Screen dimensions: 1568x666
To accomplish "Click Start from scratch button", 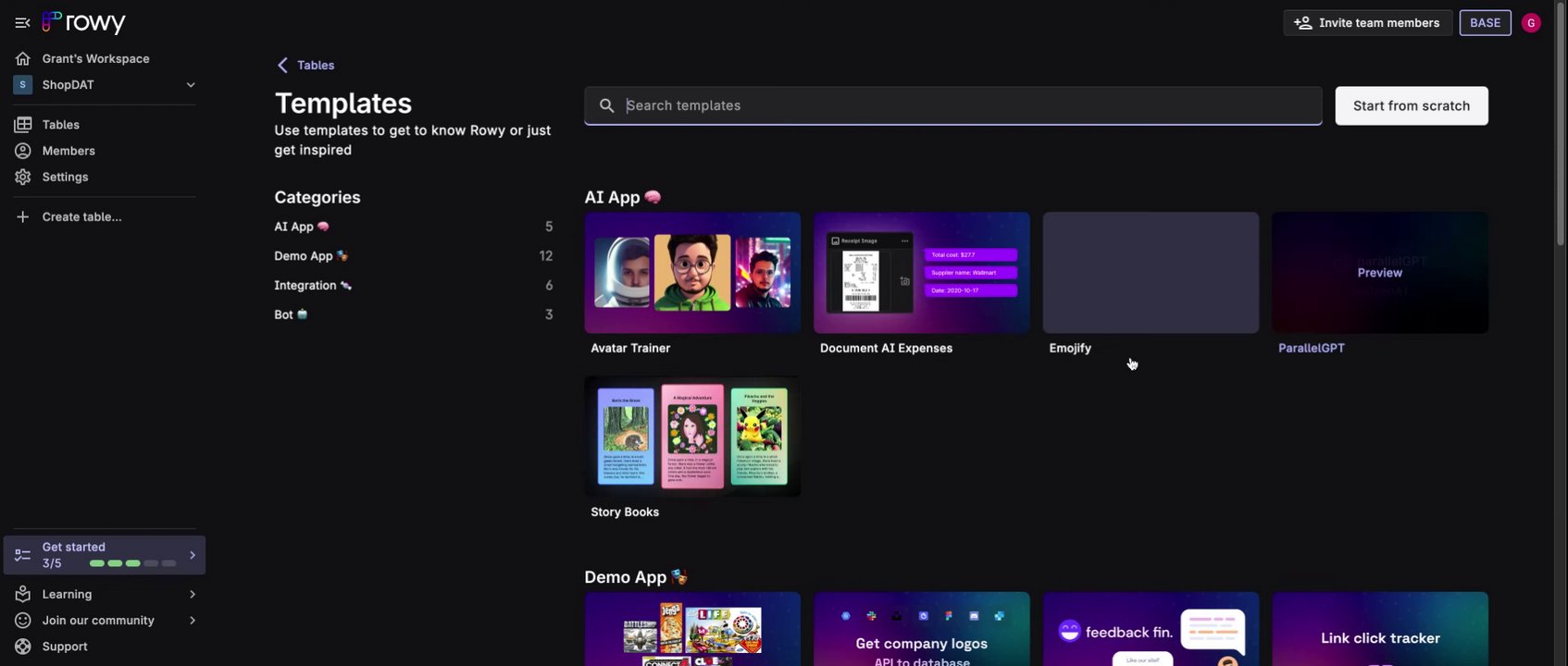I will point(1411,105).
